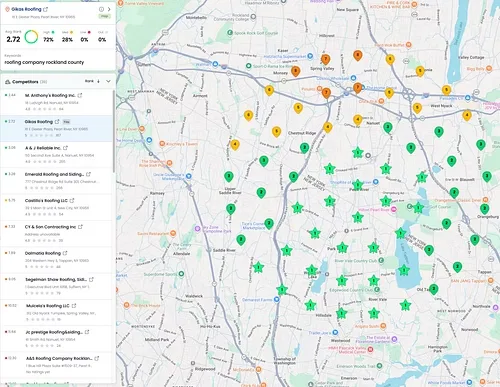Click Costco Wholesale map marker
The image size is (500, 387).
(x=353, y=78)
